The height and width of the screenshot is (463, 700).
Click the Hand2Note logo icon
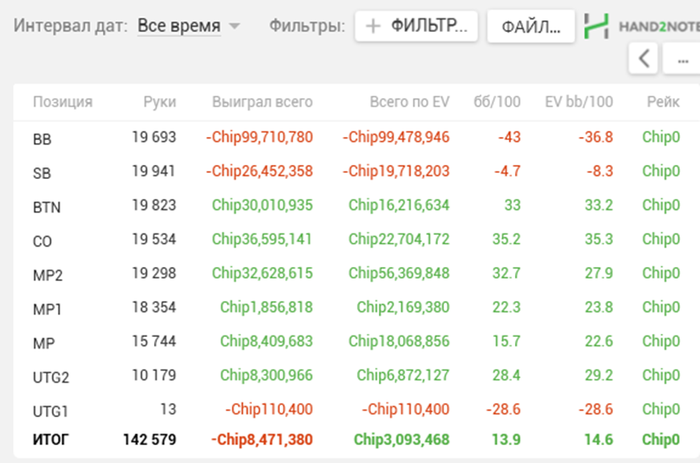click(597, 26)
